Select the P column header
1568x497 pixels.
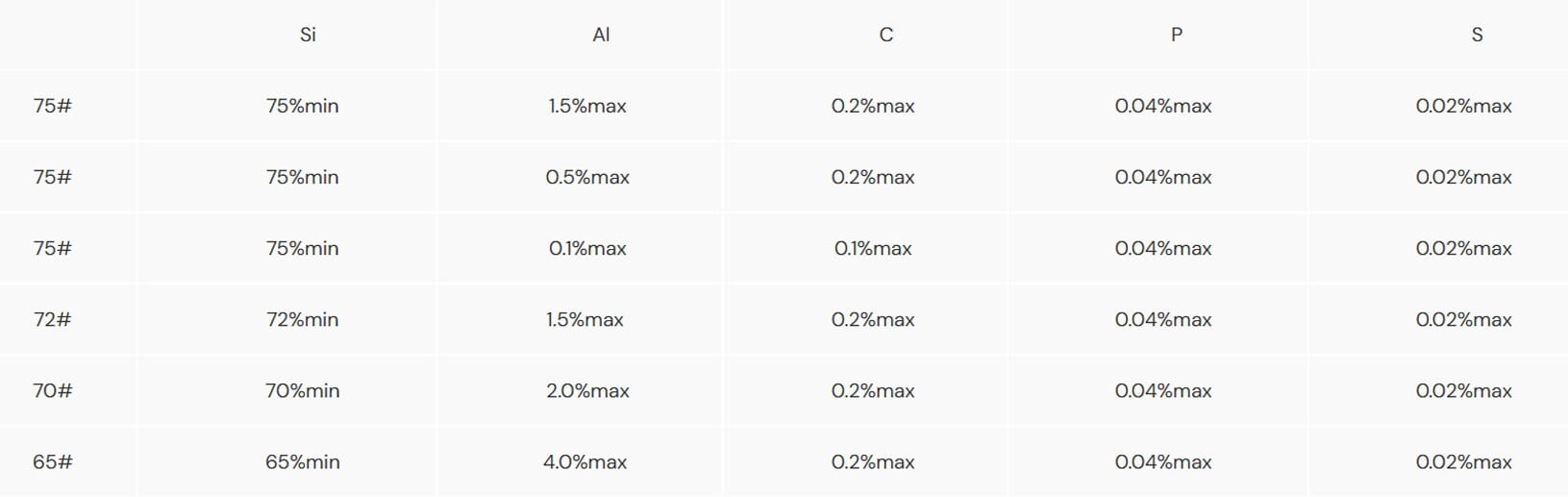tap(1176, 35)
